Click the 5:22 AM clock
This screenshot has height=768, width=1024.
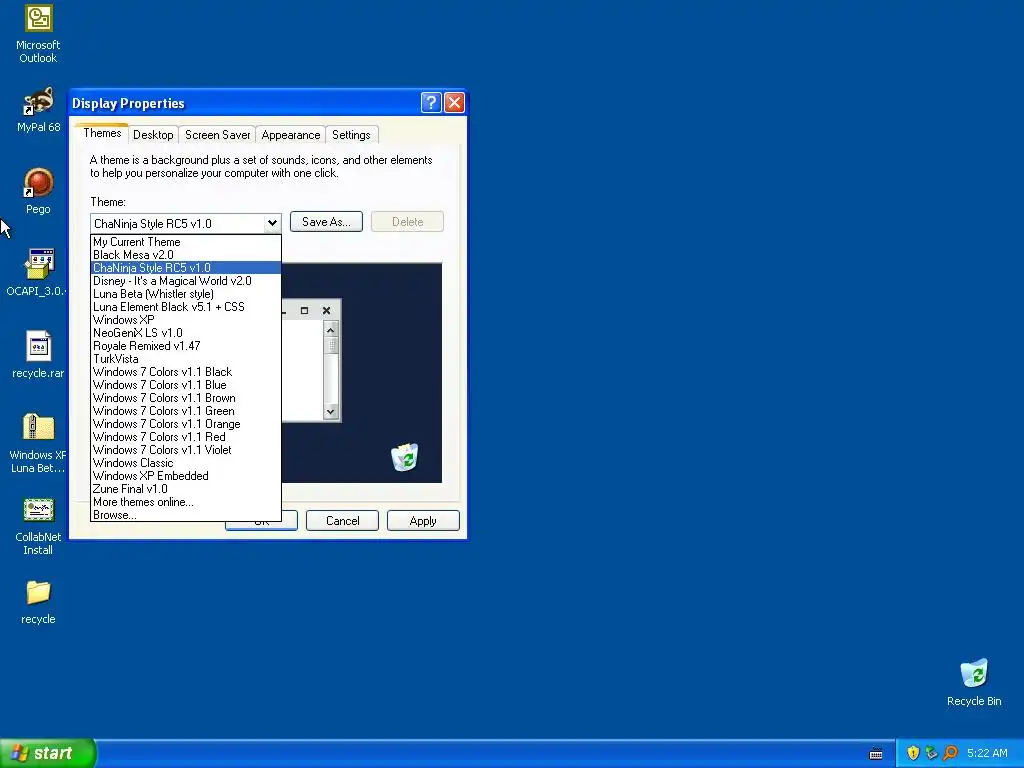pyautogui.click(x=987, y=753)
